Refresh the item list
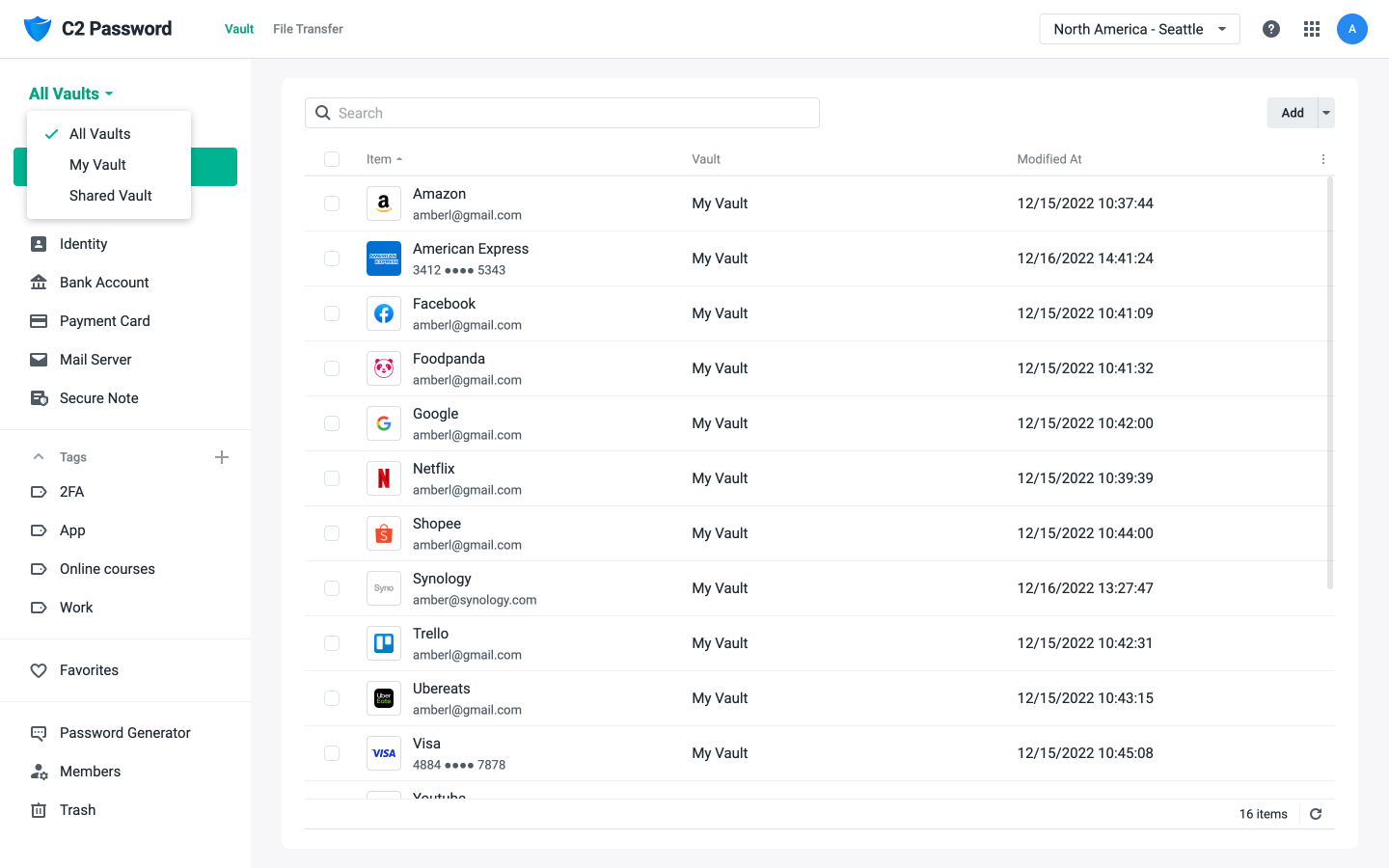 click(x=1316, y=814)
